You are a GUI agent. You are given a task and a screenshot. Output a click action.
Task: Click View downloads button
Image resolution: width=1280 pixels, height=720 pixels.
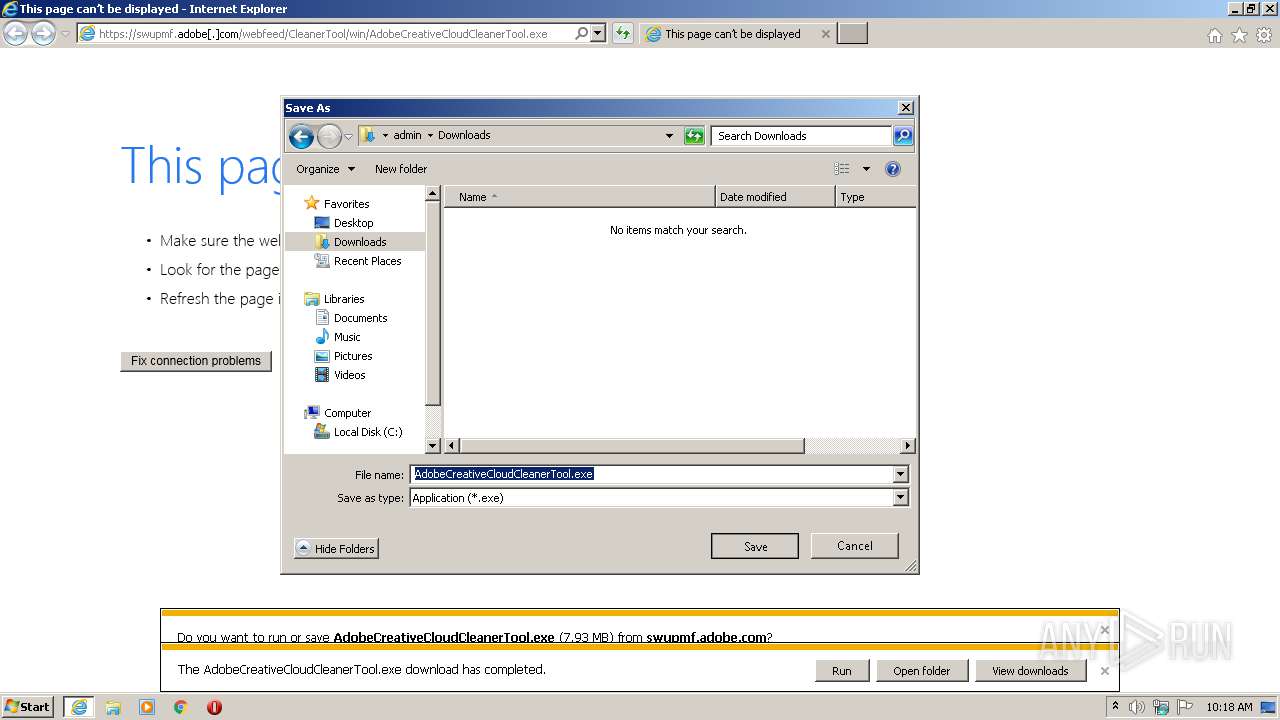[x=1030, y=671]
